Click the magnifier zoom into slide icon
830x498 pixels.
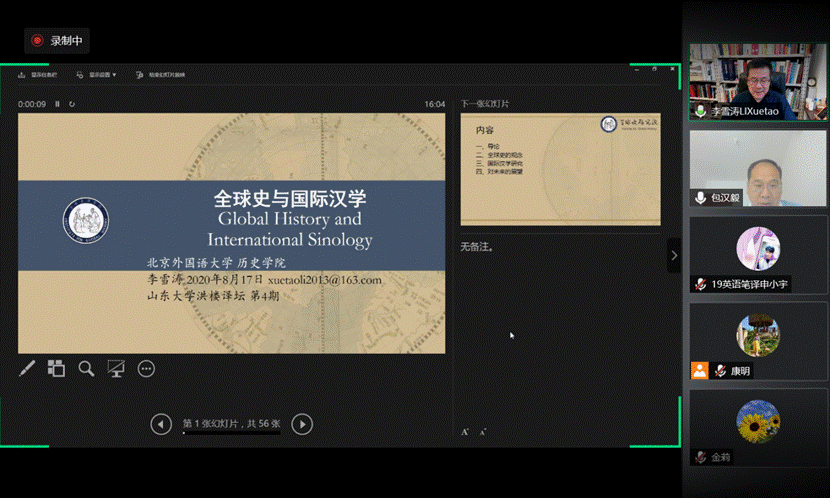click(86, 369)
